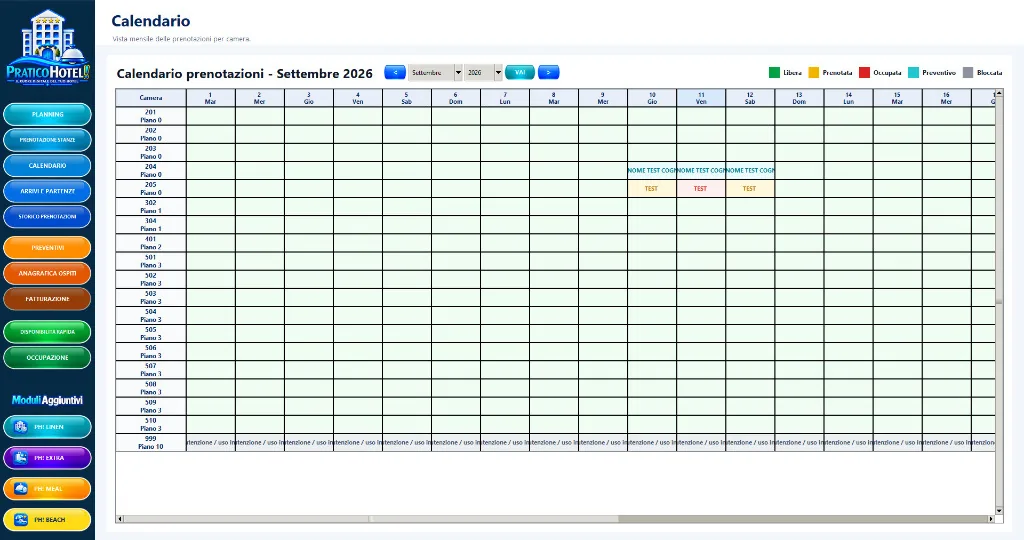Open DISPONIBILITÀ RAPIDA
This screenshot has width=1024, height=540.
48,332
